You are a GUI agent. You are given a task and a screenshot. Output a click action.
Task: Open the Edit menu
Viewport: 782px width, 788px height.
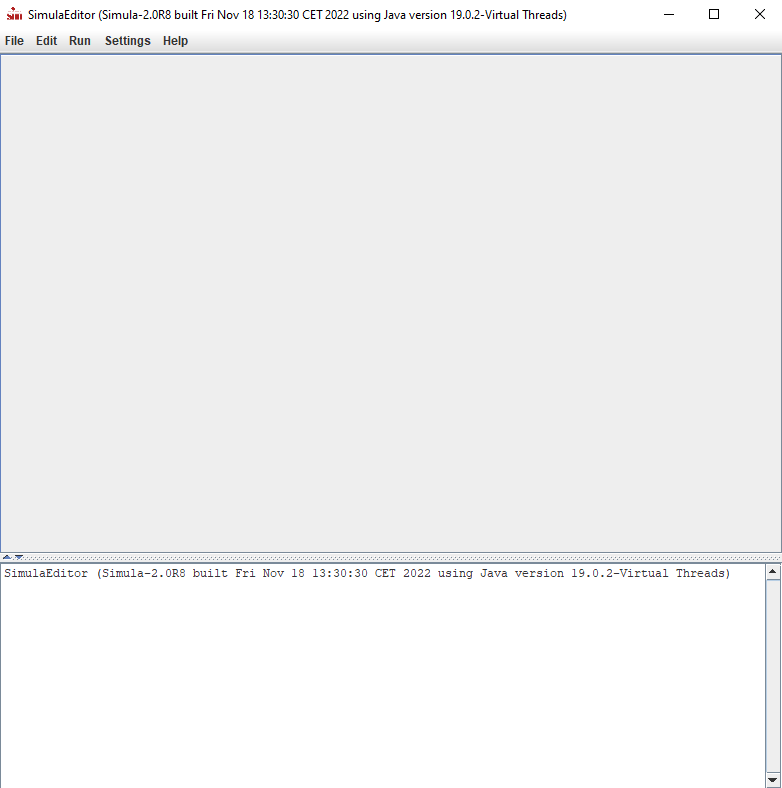46,41
